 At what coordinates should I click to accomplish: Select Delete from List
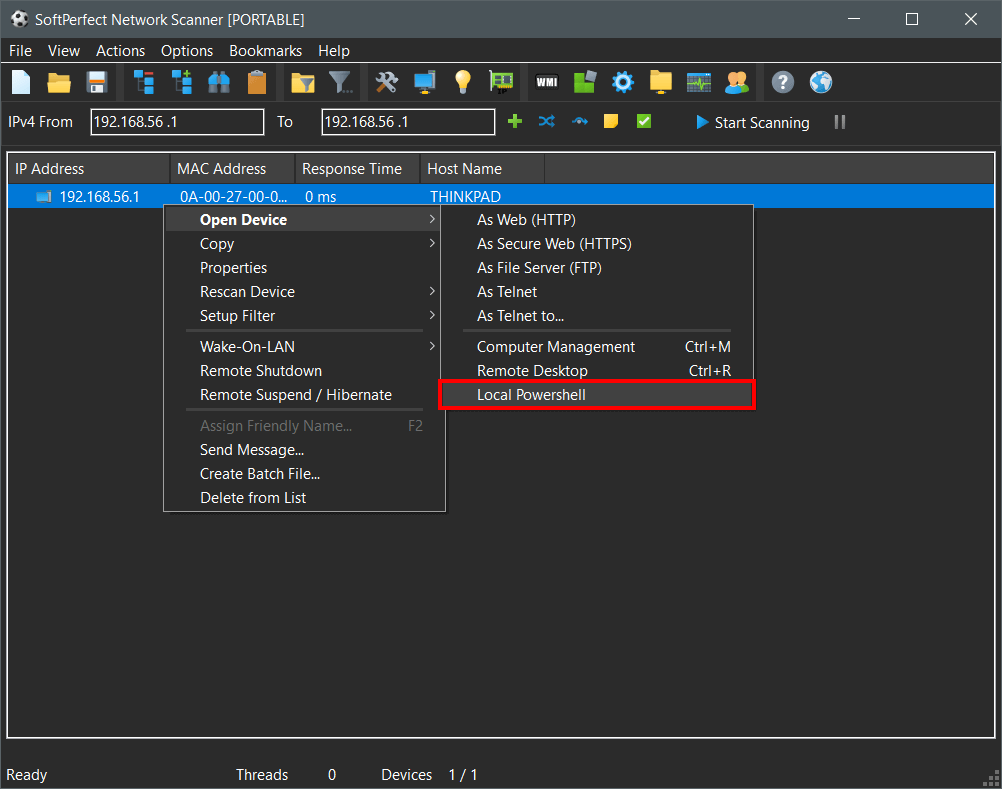click(x=304, y=498)
